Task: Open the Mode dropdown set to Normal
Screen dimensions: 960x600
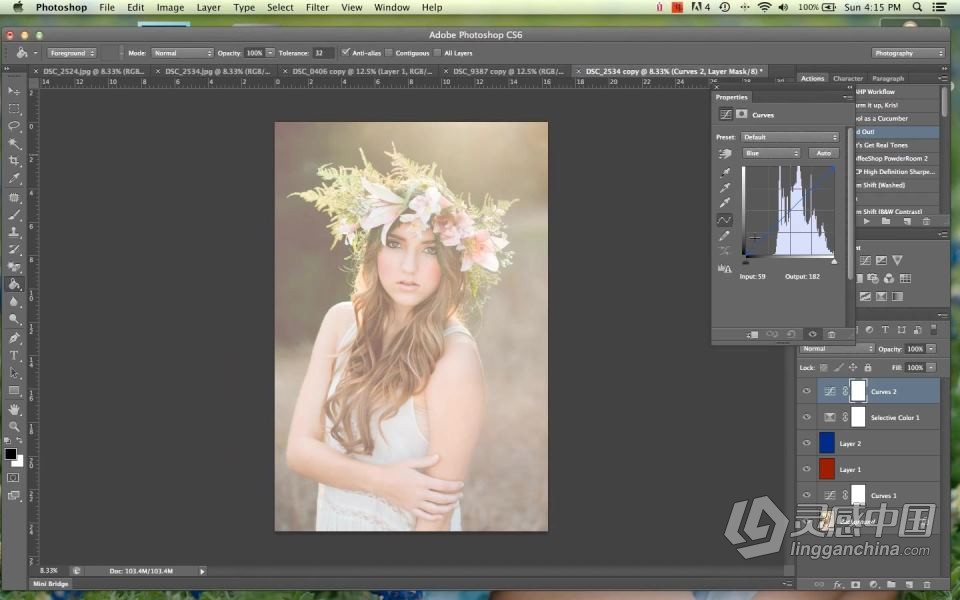Action: (x=182, y=53)
